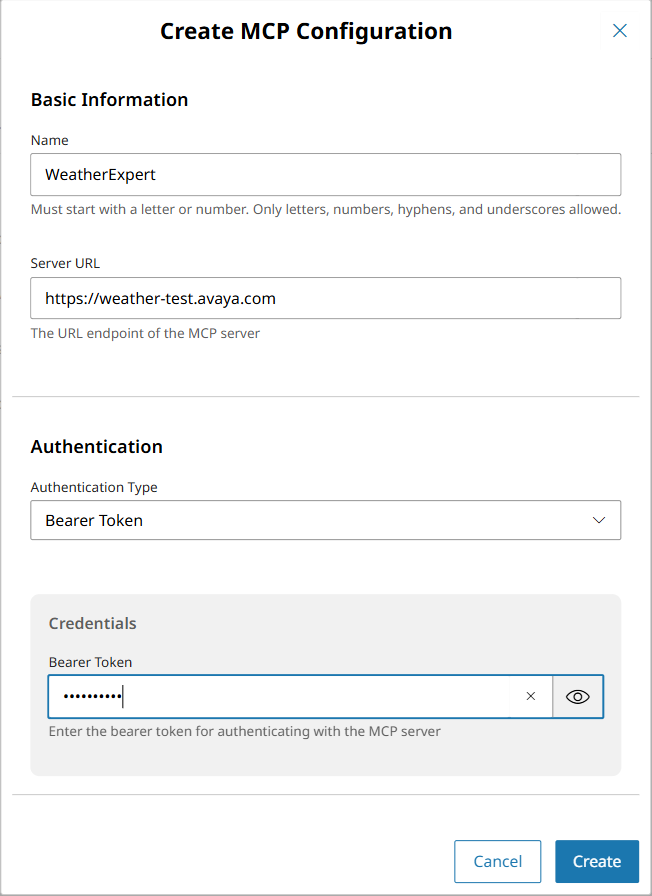Click the Create button
Screen dimensions: 652x896
[x=597, y=861]
